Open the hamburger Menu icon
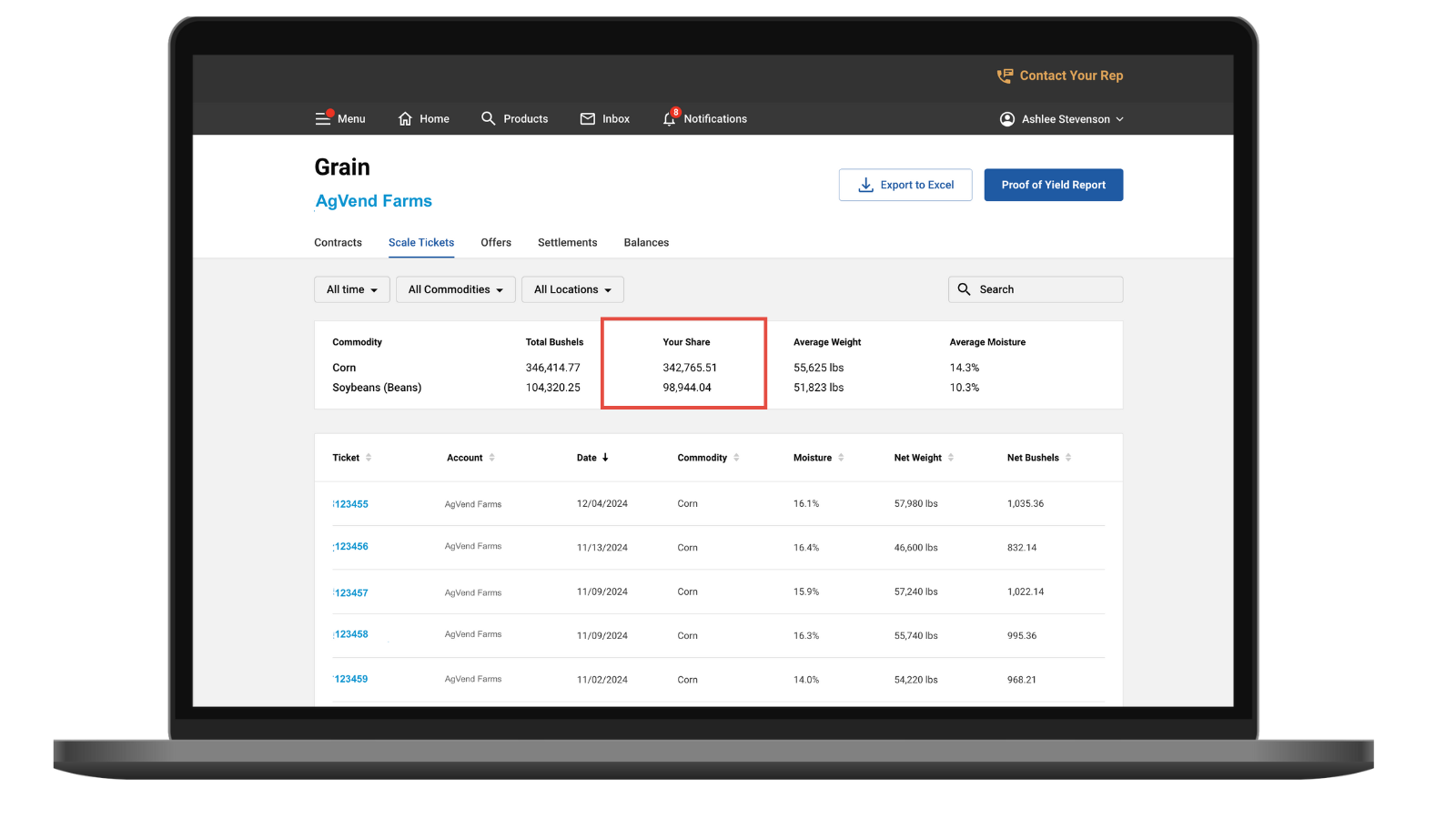This screenshot has width=1456, height=819. click(323, 118)
